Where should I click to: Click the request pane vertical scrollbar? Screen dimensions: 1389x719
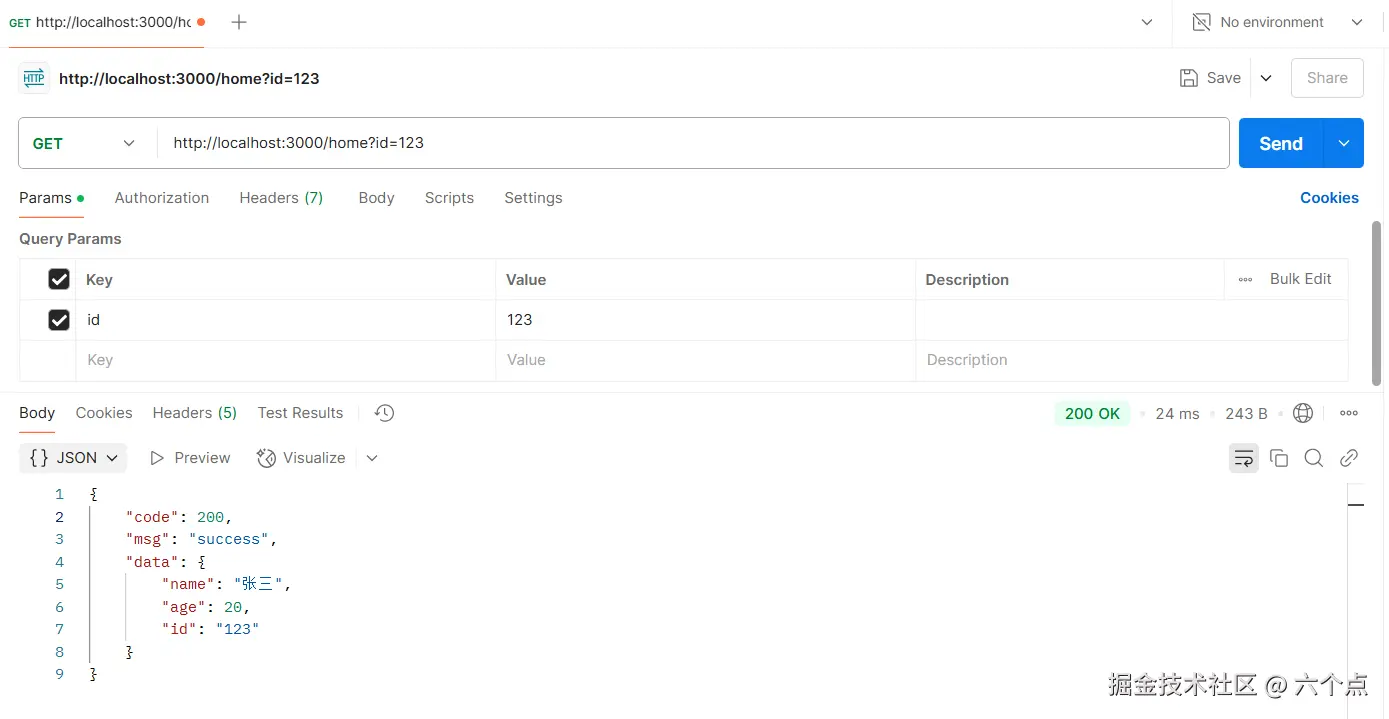(1377, 303)
